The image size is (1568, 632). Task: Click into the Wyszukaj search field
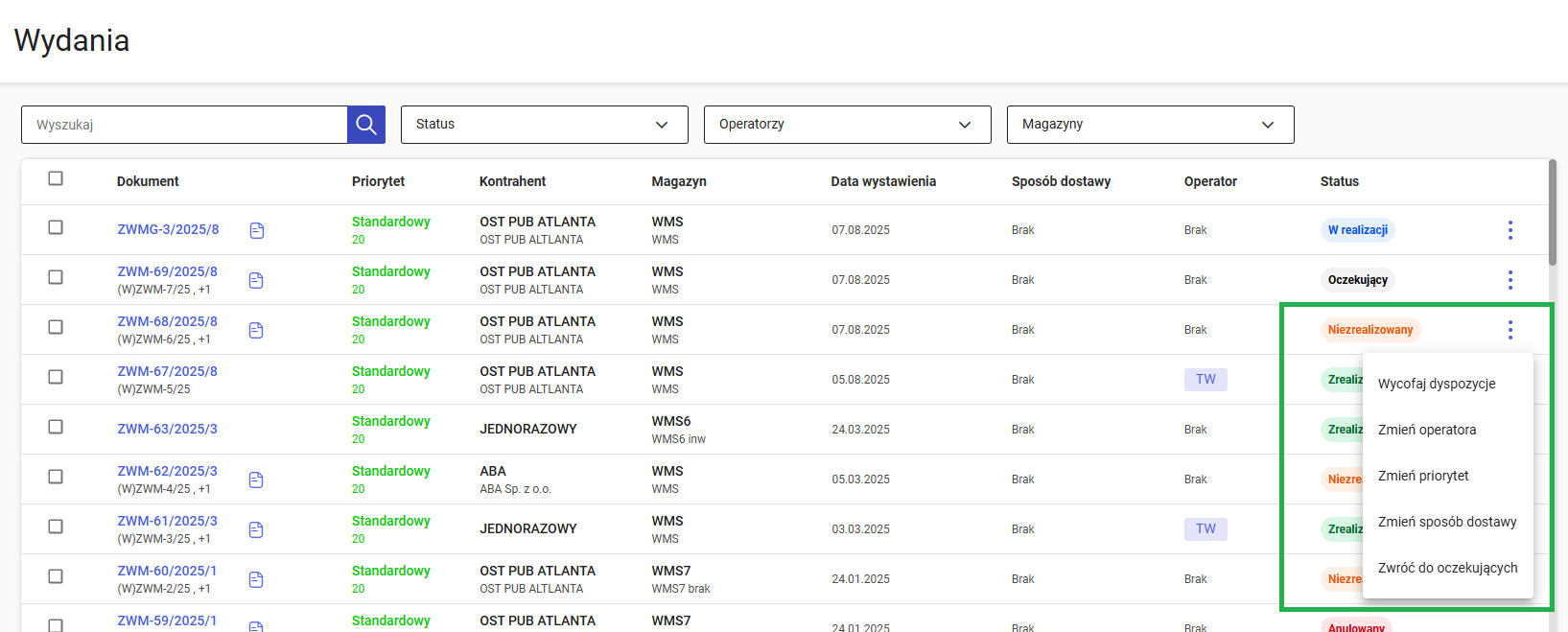(184, 125)
